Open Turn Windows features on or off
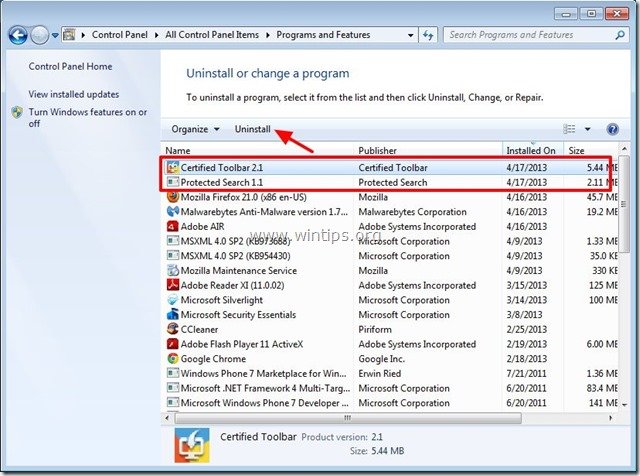640x476 pixels. coord(88,118)
